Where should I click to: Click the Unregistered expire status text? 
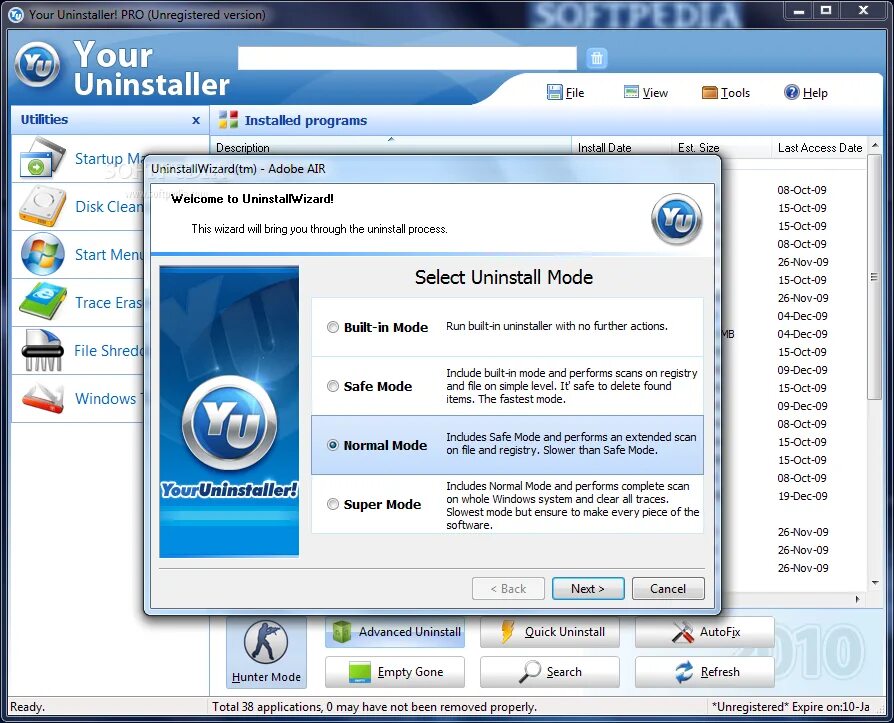click(x=791, y=706)
